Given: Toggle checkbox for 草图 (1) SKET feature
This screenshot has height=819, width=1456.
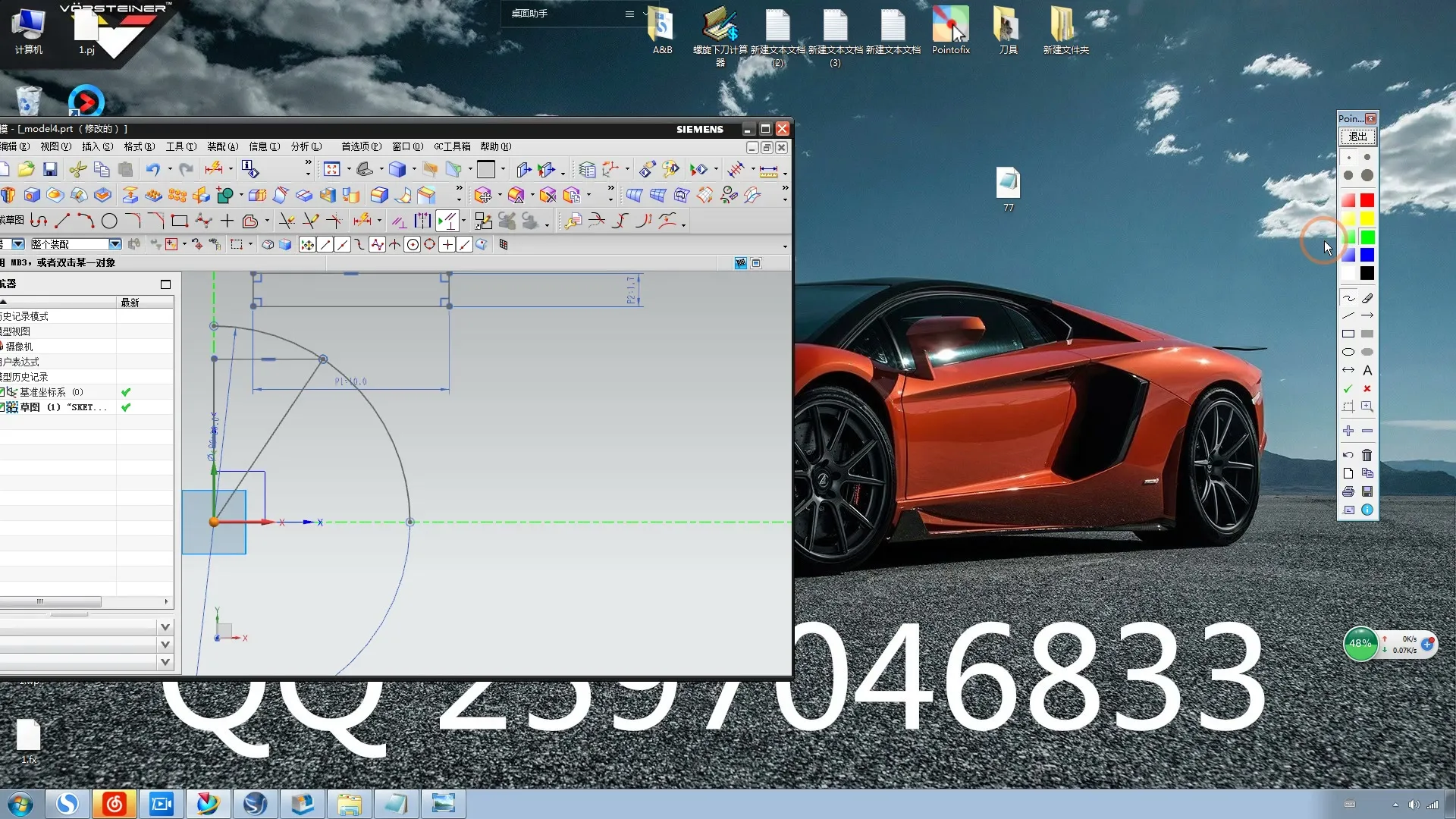Looking at the screenshot, I should click(x=2, y=407).
